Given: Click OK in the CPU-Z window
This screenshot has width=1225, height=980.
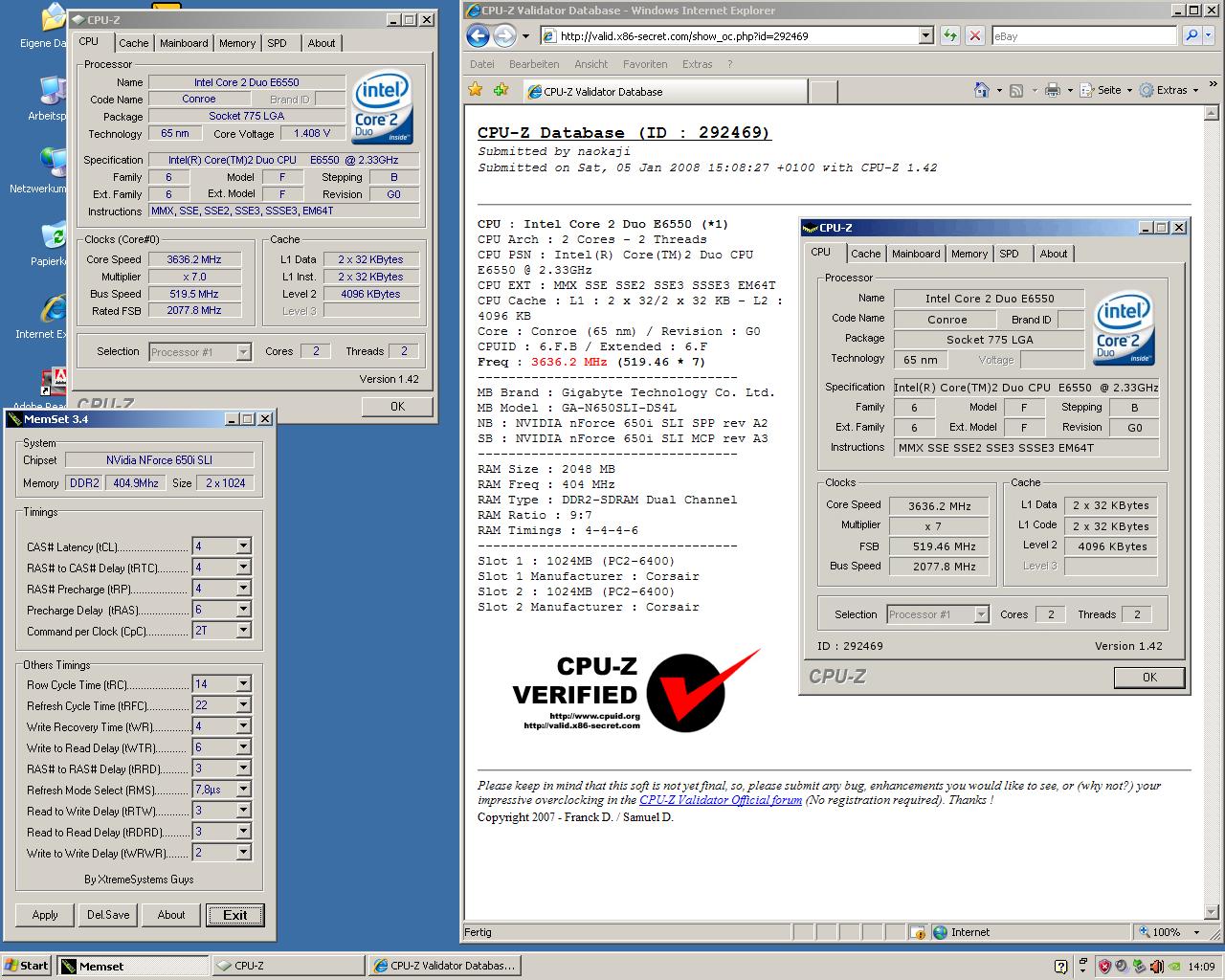Looking at the screenshot, I should [397, 406].
